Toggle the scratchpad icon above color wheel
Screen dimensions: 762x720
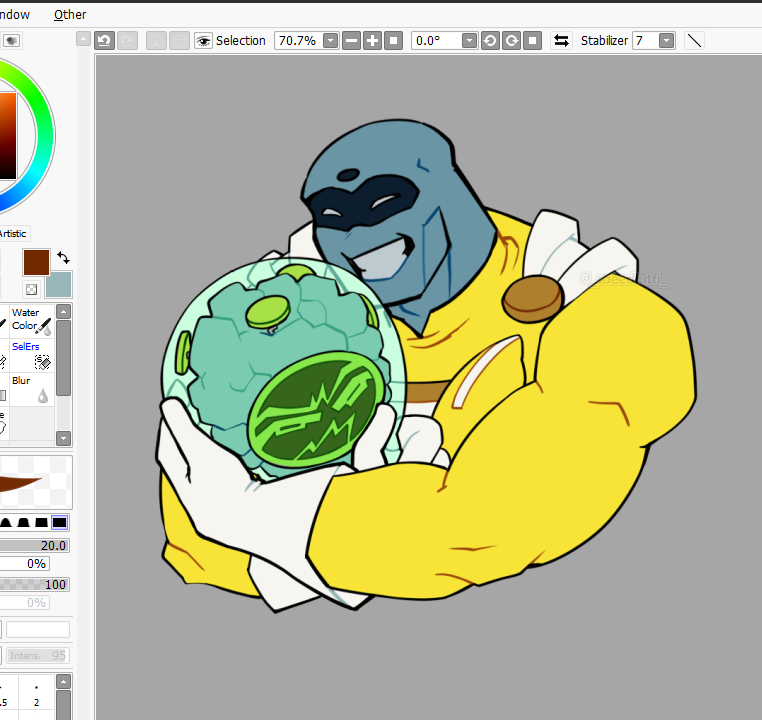pyautogui.click(x=12, y=40)
